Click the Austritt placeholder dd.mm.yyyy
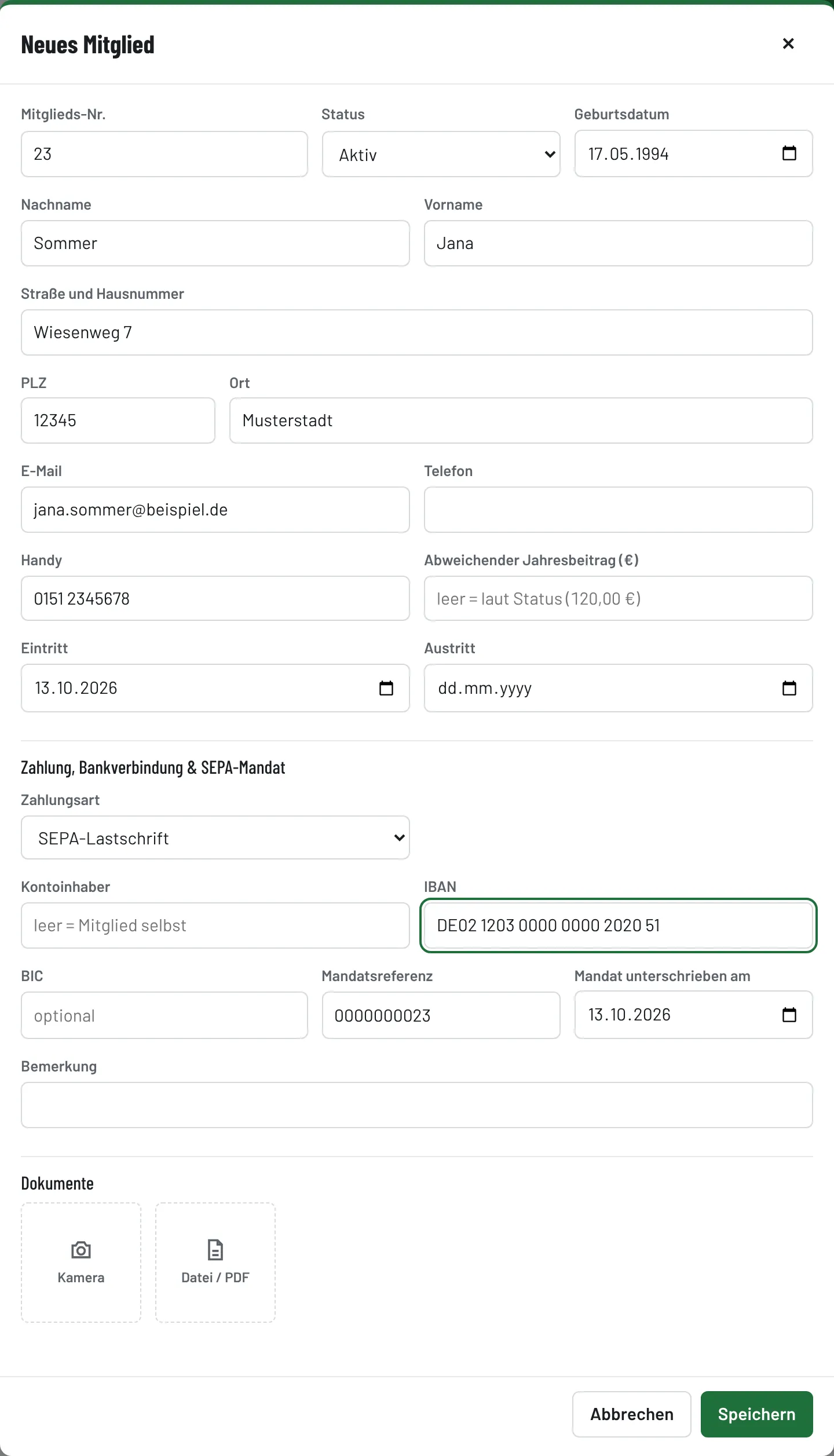The width and height of the screenshot is (834, 1456). tap(485, 688)
